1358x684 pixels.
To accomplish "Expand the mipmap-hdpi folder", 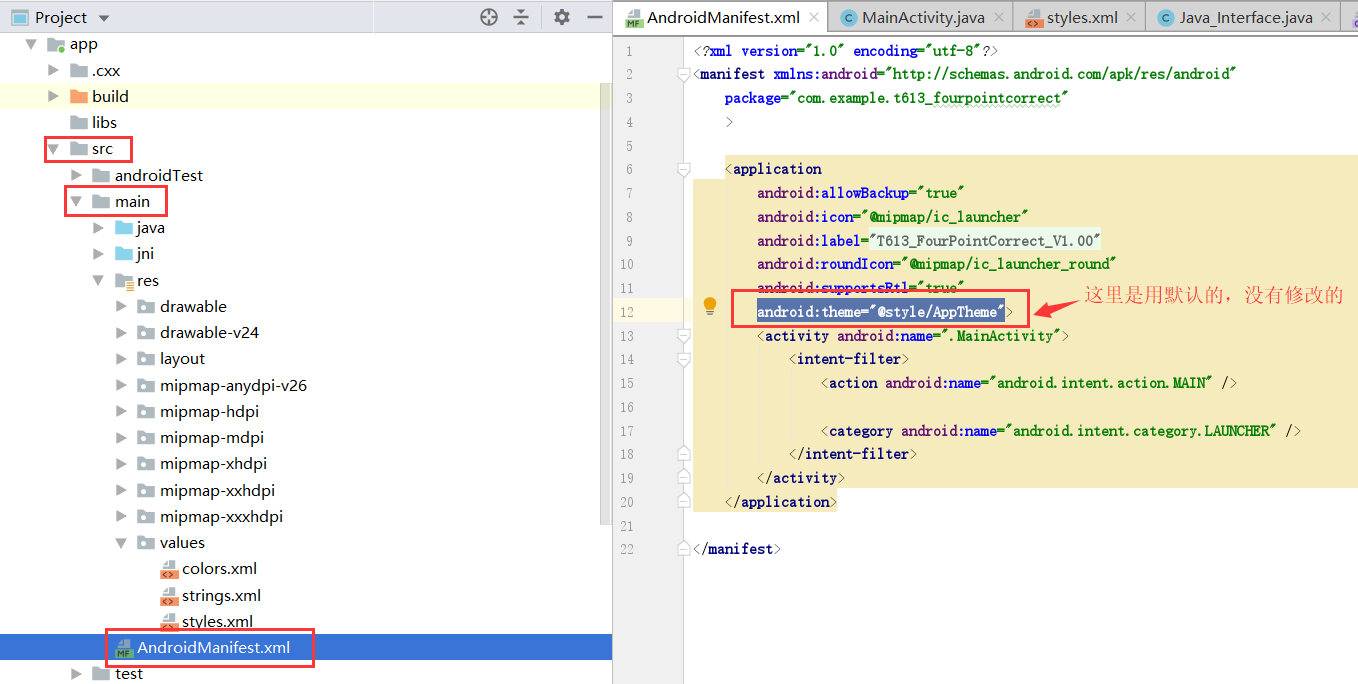I will tap(119, 411).
